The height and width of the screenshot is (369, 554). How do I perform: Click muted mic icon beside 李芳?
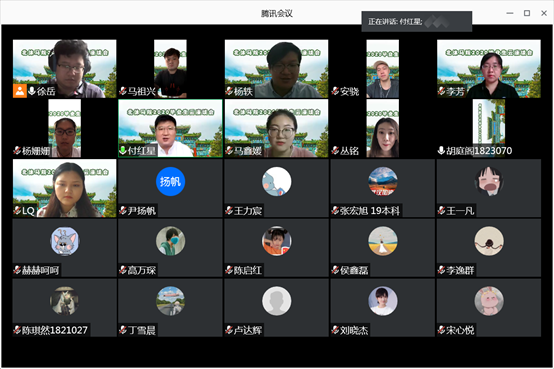click(x=442, y=91)
